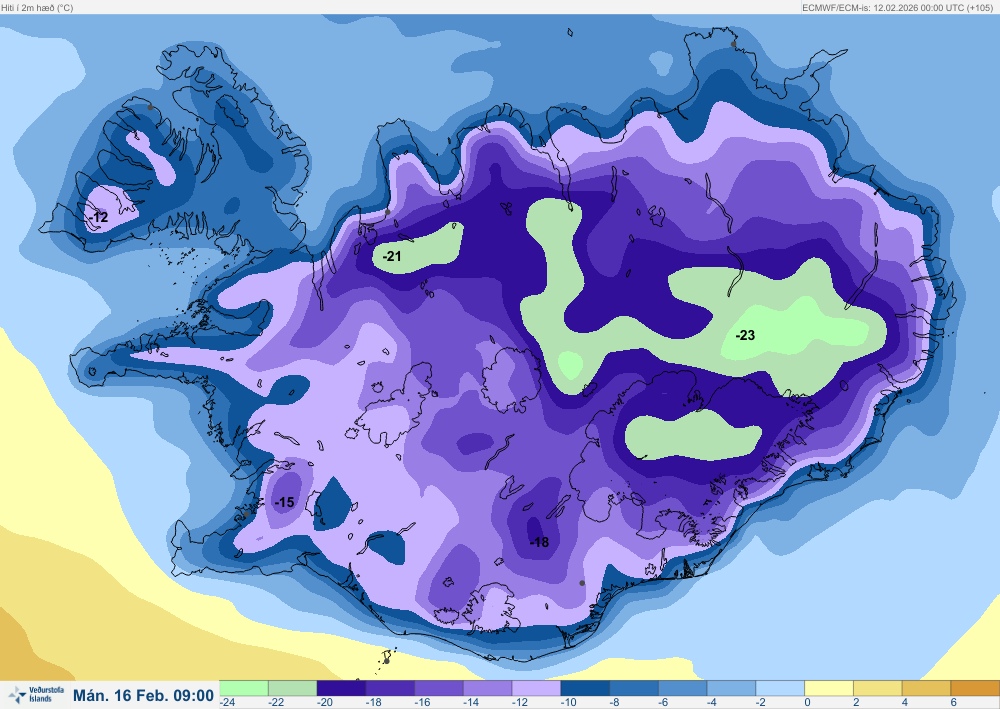Select the -12 temperature label in the Westfjords
This screenshot has height=709, width=1000.
[x=98, y=217]
